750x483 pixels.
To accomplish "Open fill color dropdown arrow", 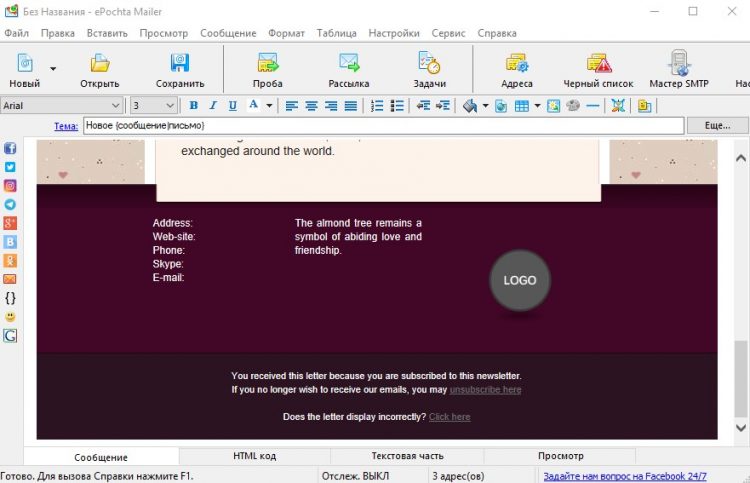I will pyautogui.click(x=485, y=106).
